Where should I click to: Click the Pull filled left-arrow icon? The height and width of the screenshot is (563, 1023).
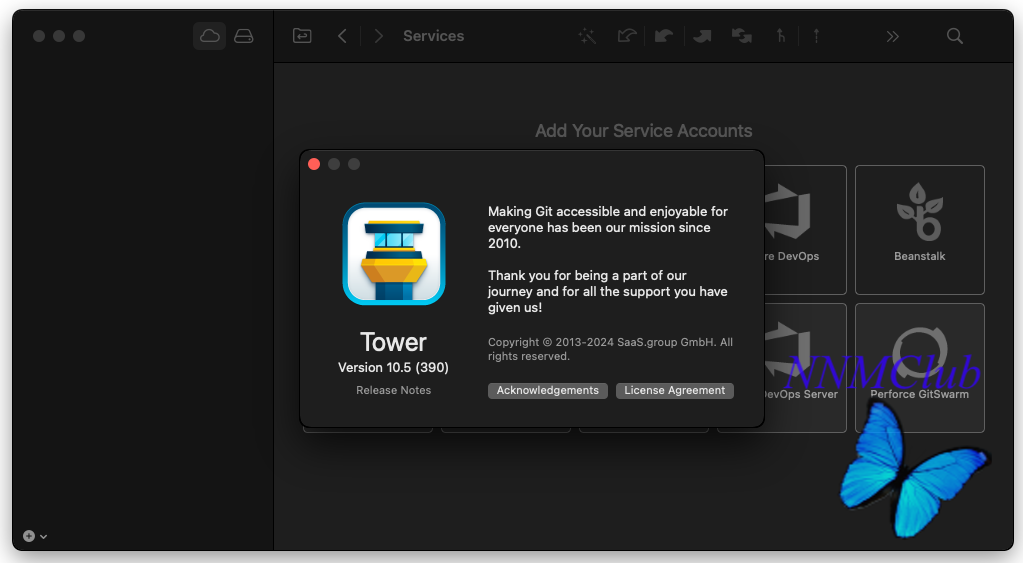[x=664, y=36]
